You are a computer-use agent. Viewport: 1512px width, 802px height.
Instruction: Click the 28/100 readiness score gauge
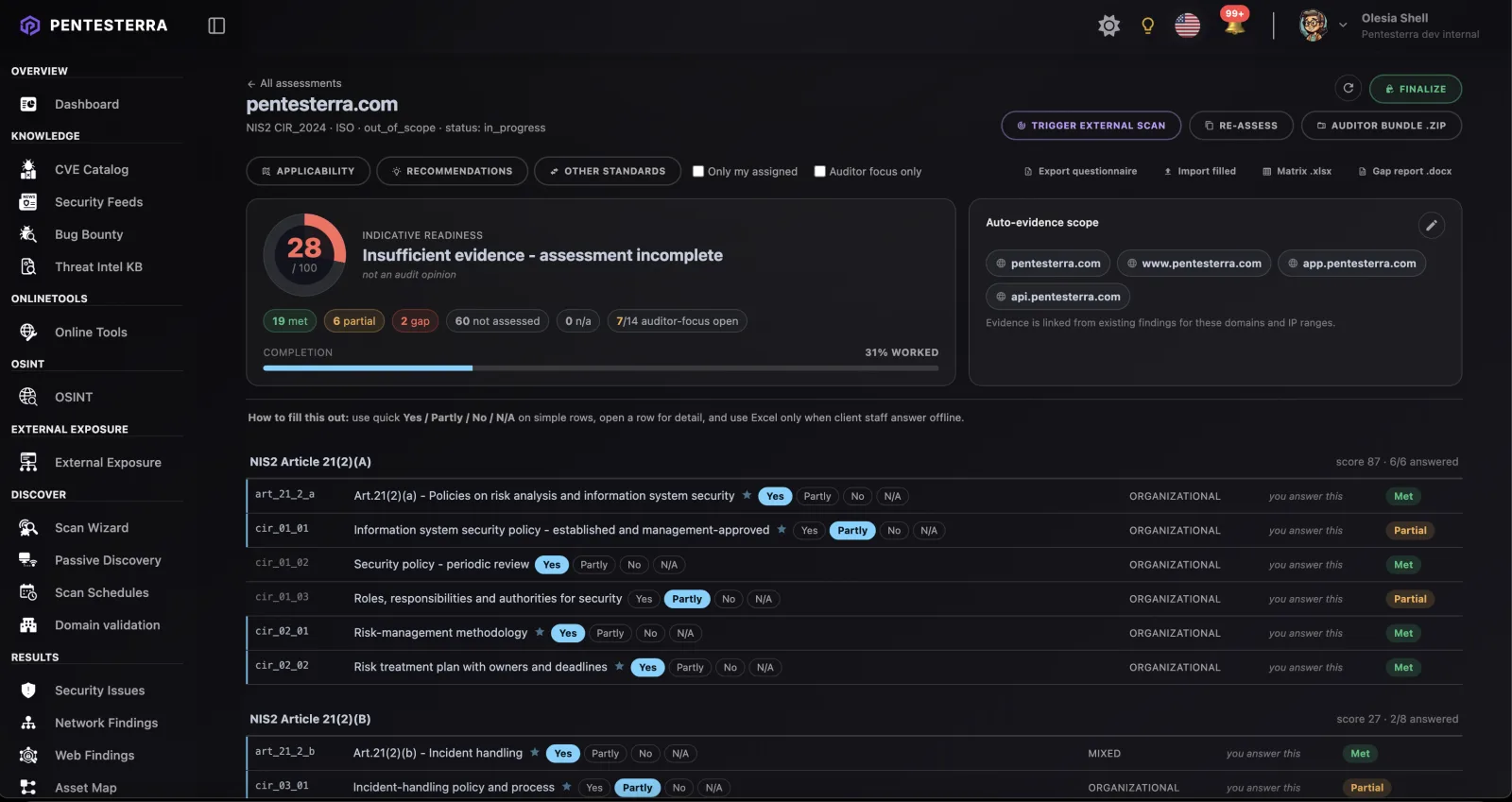pyautogui.click(x=304, y=255)
